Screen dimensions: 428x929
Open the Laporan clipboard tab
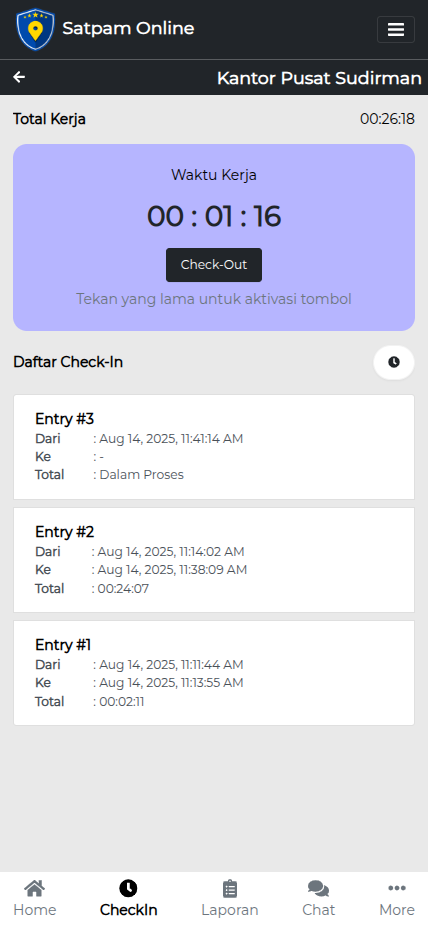click(229, 888)
